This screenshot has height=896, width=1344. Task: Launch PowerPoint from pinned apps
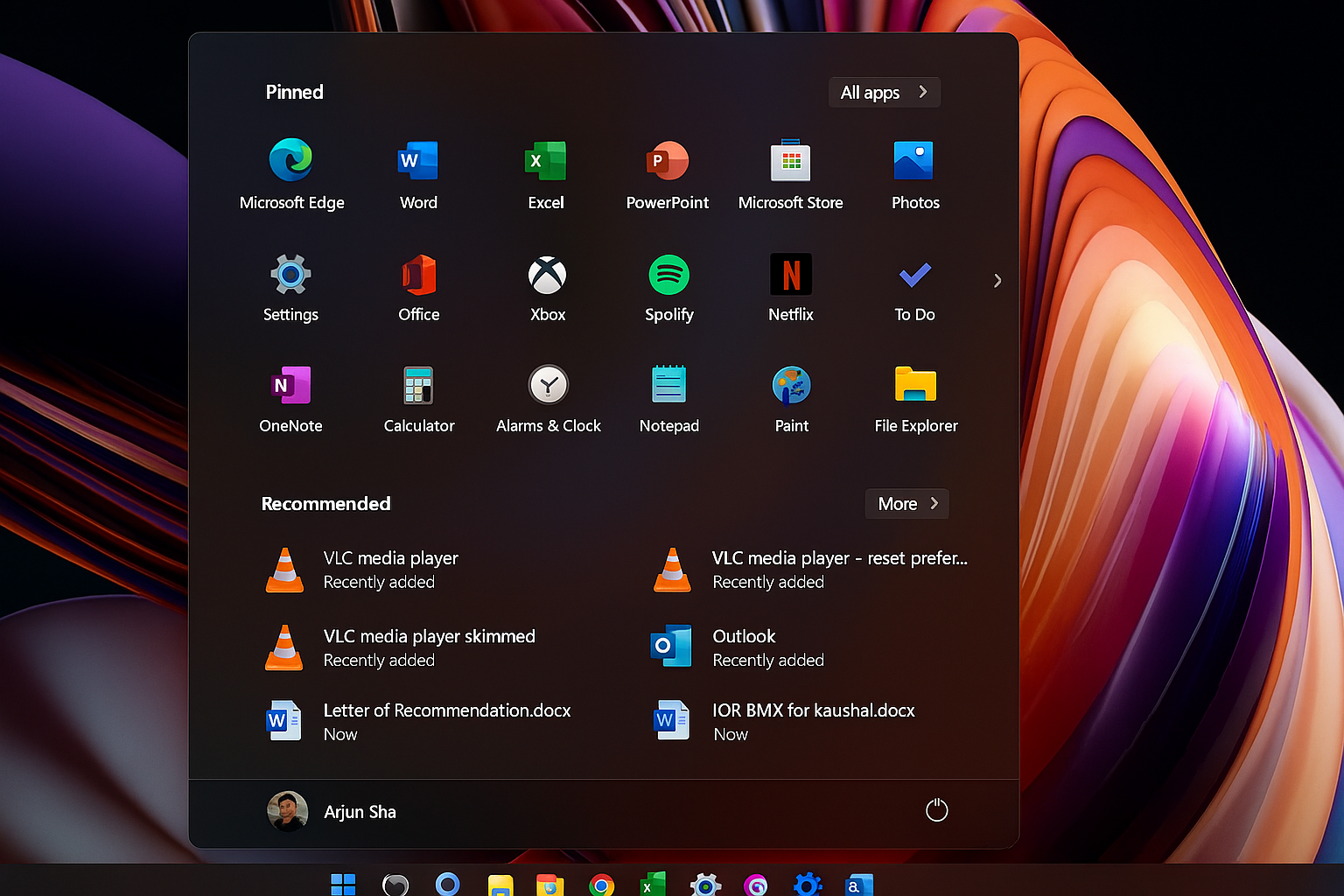[668, 174]
